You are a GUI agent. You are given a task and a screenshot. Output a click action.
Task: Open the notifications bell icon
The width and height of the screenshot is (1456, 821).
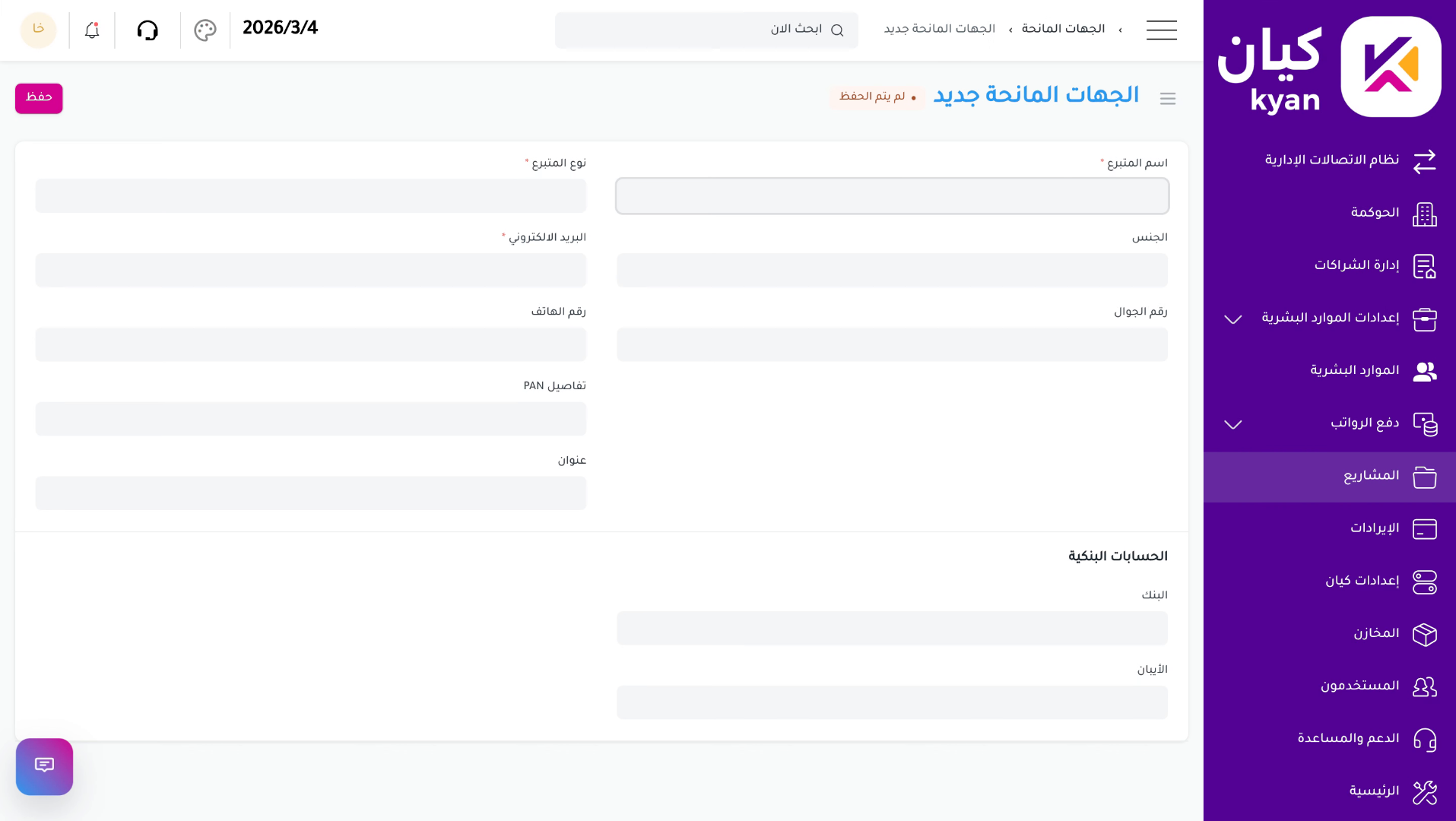[90, 30]
